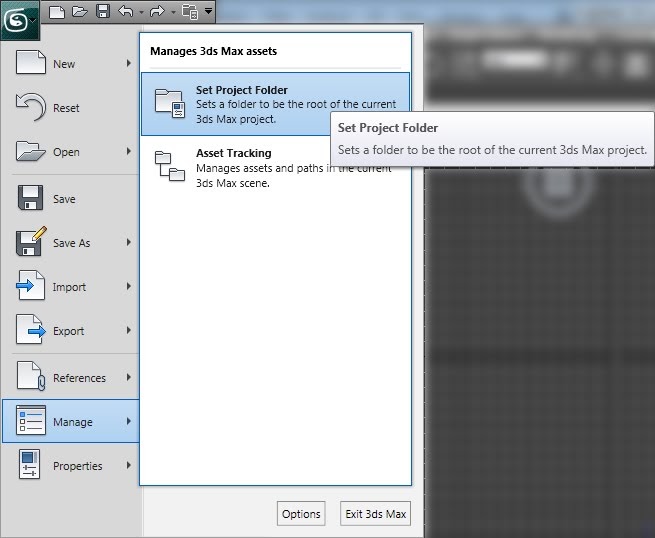Click the open folder icon beside Open
Screen dimensions: 655x538
tap(30, 151)
